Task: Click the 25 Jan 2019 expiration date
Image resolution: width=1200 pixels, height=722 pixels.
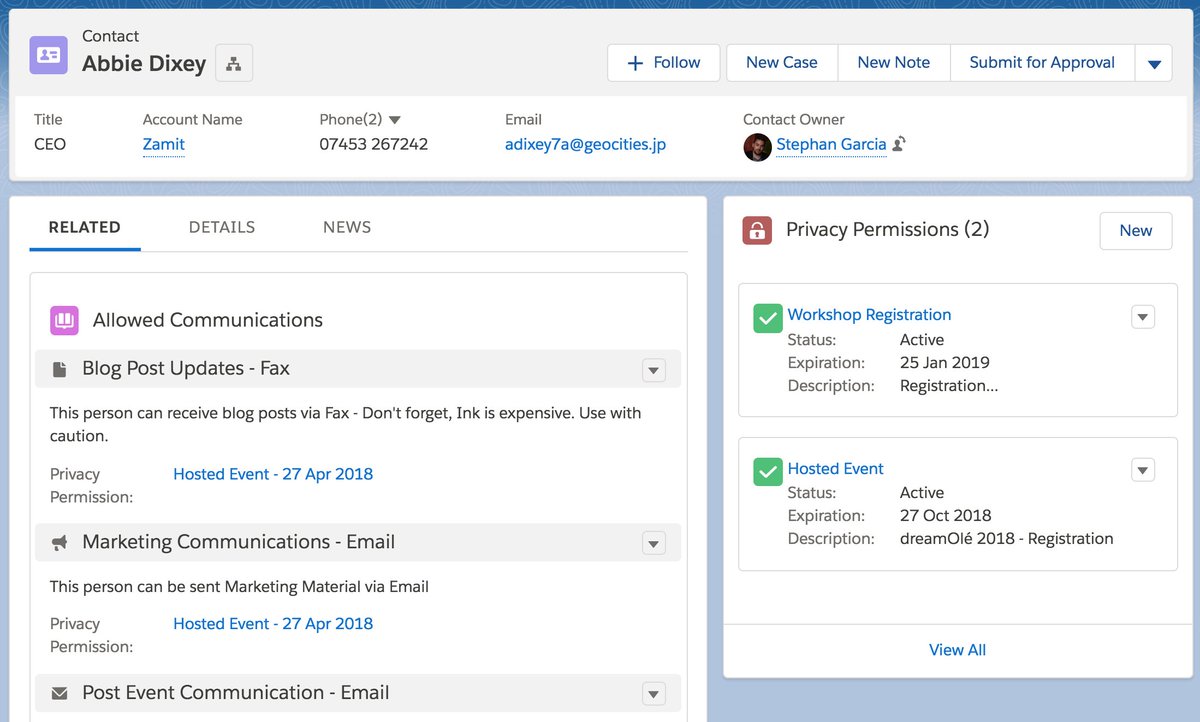Action: coord(945,362)
